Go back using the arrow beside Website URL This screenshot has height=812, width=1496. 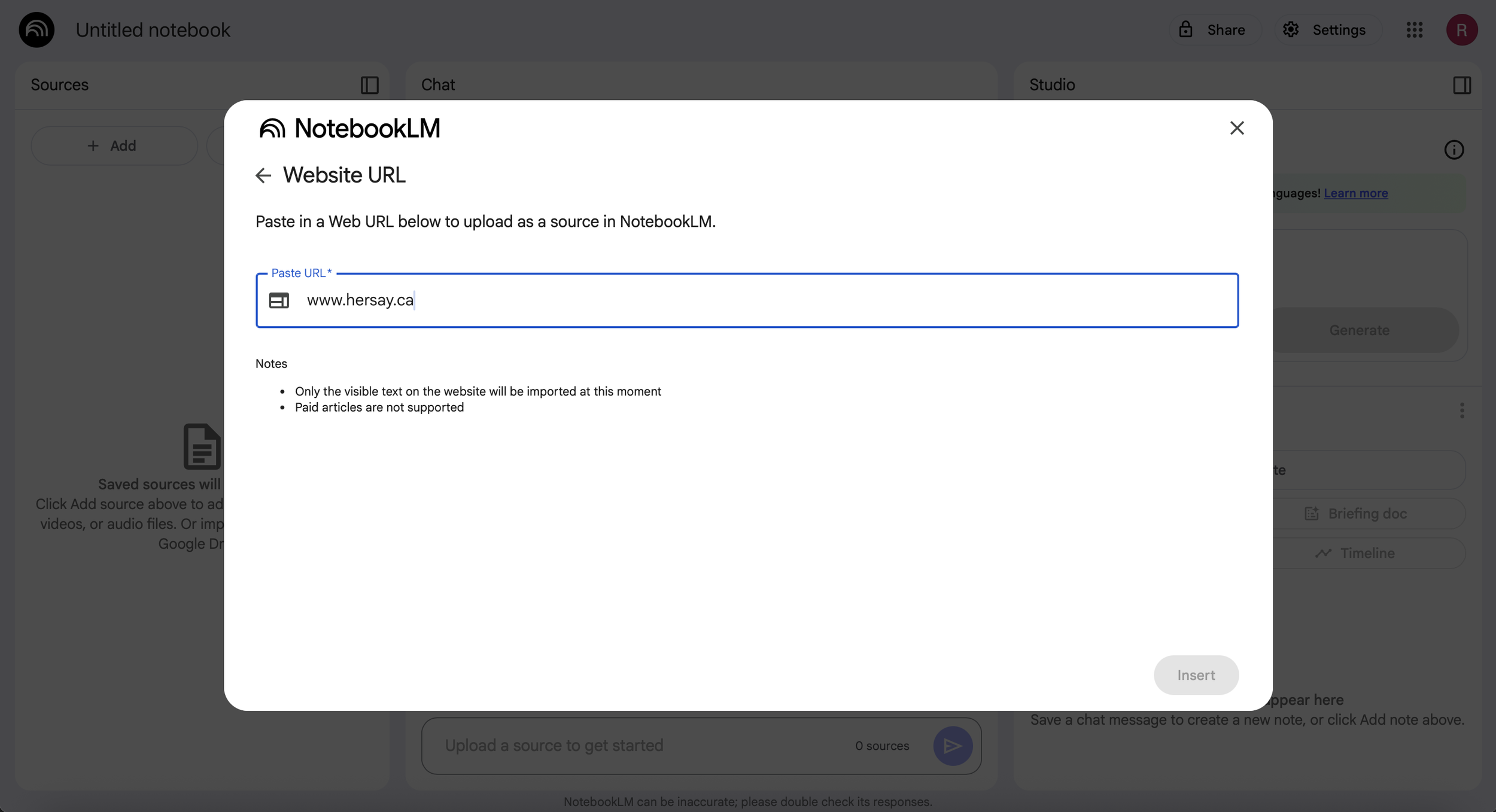(263, 175)
